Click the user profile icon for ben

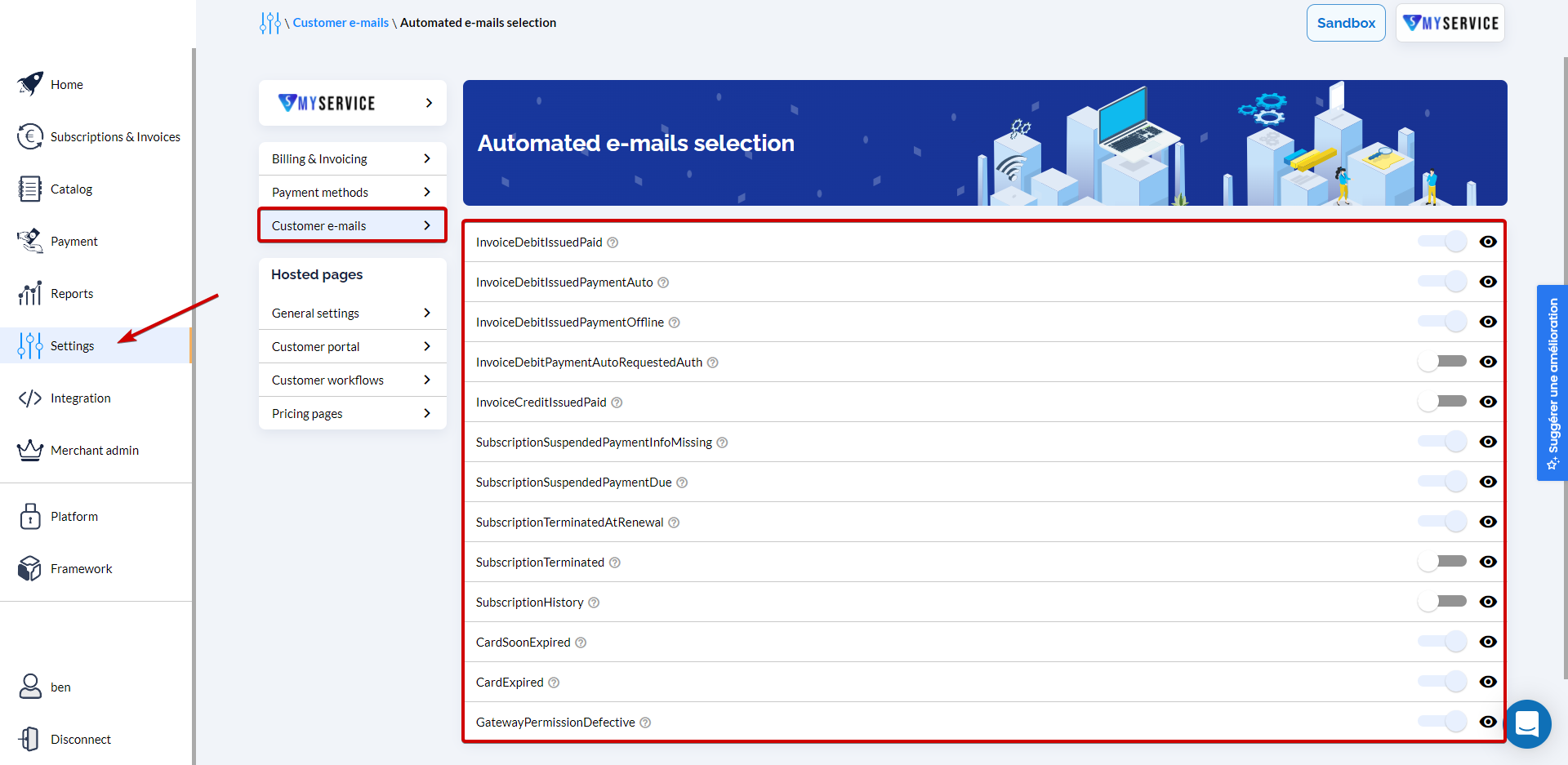(x=30, y=687)
